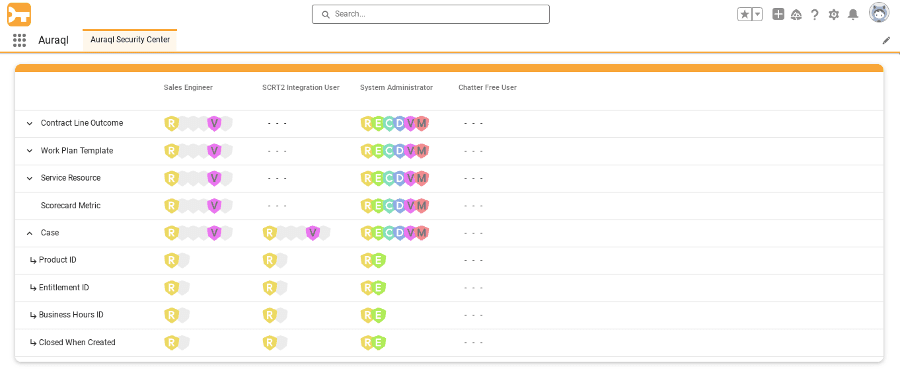The width and height of the screenshot is (900, 369).
Task: Select the Scorecard Metric row label
Action: [x=71, y=205]
